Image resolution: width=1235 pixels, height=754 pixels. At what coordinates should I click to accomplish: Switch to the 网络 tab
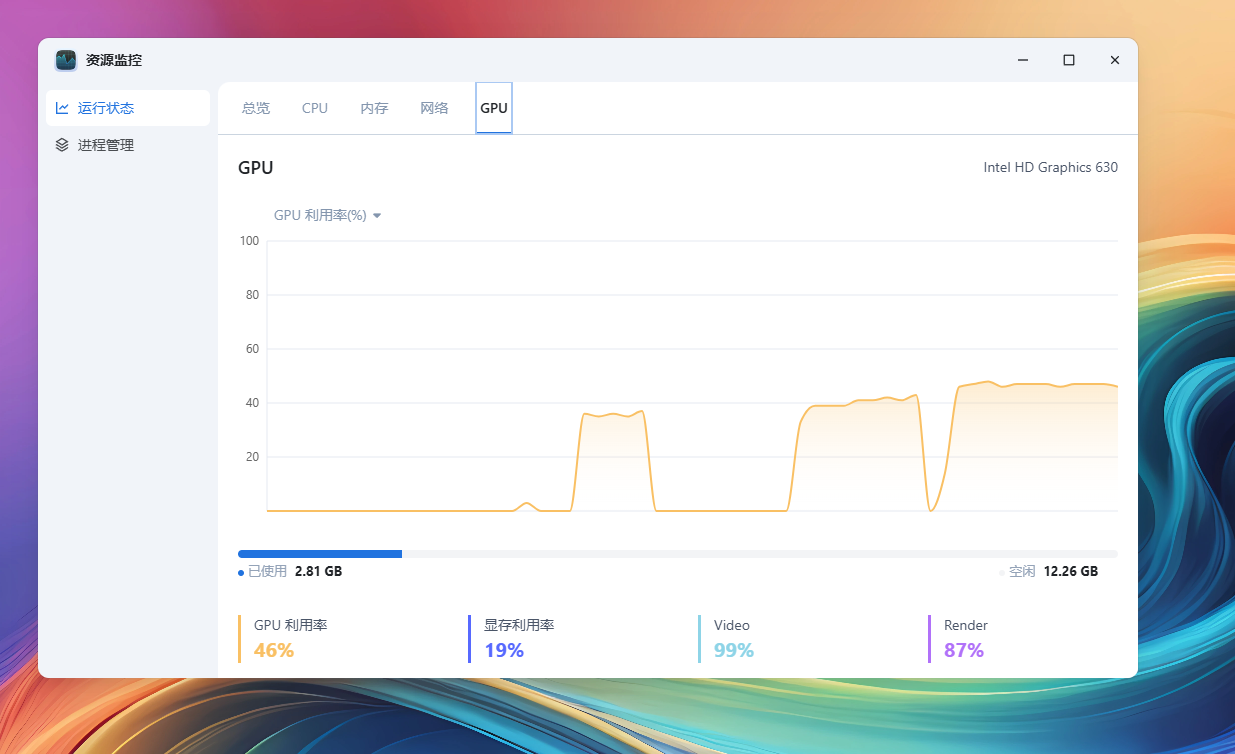pyautogui.click(x=434, y=108)
